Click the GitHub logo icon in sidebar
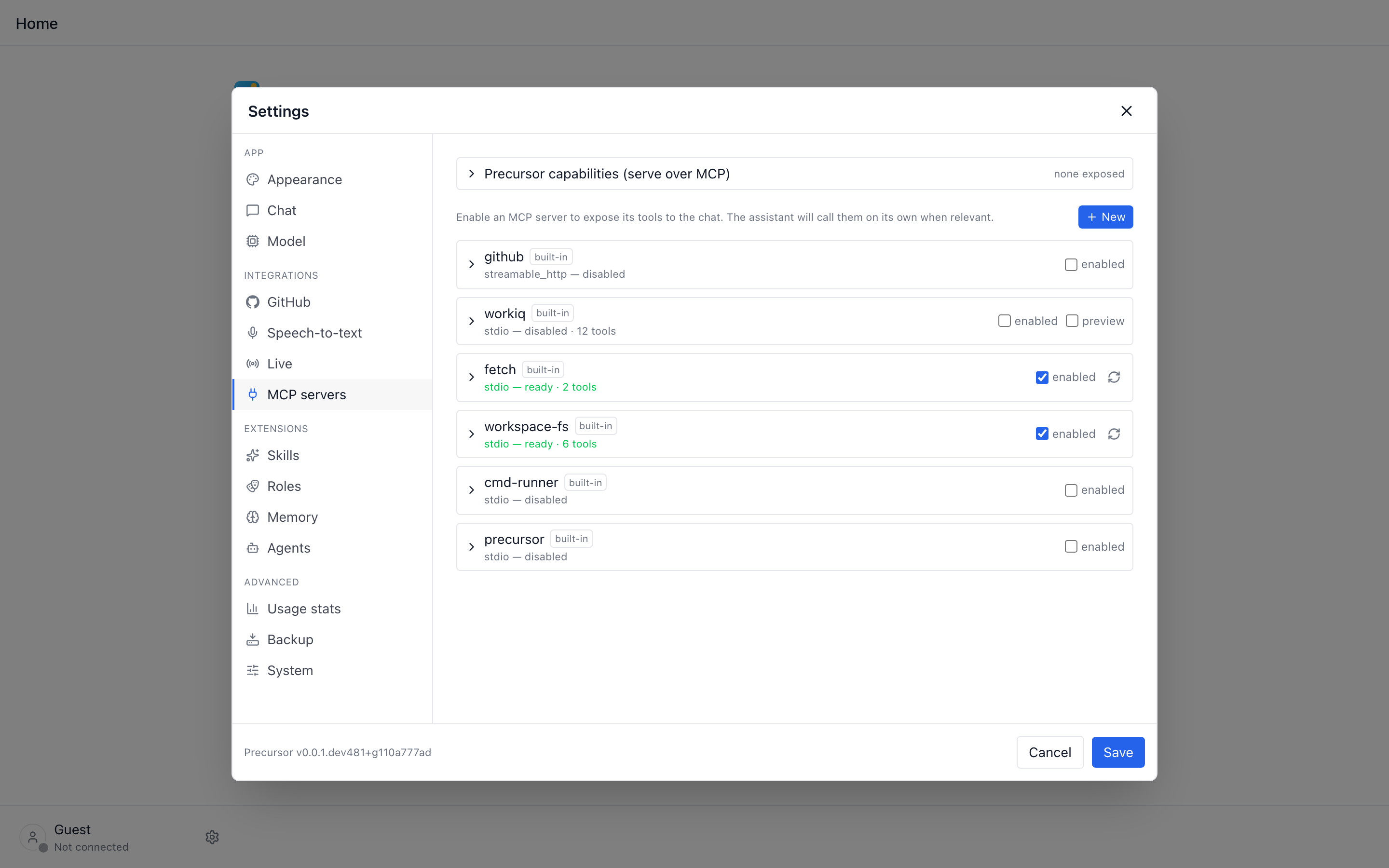The image size is (1389, 868). tap(253, 302)
